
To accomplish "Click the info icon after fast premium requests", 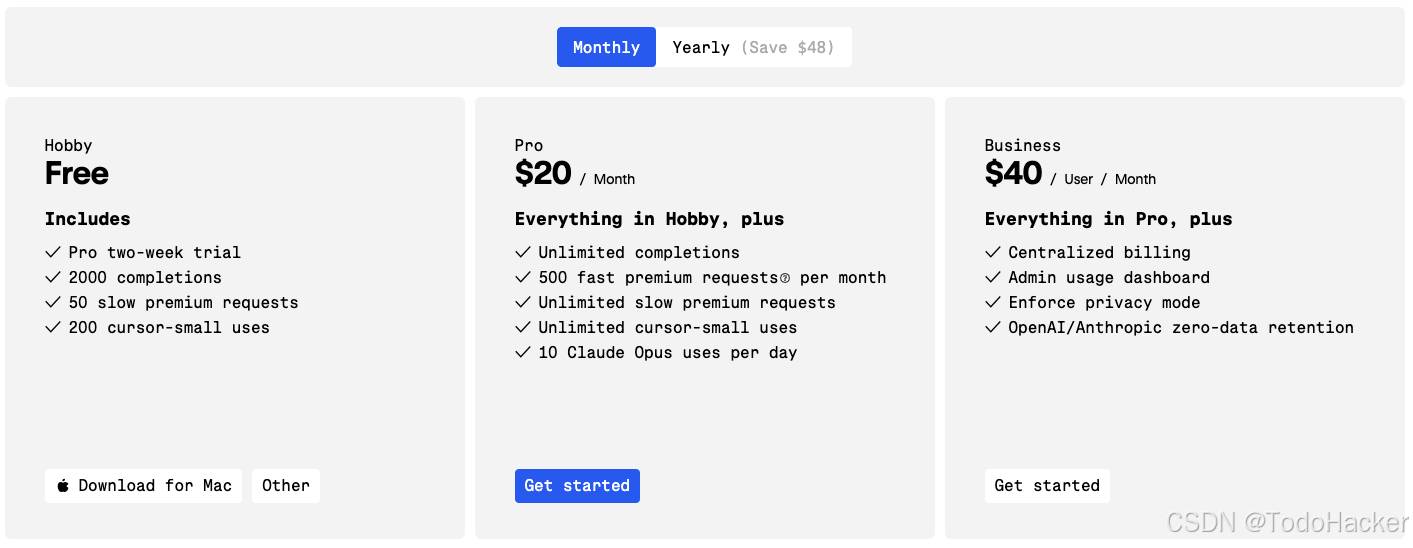I will click(x=785, y=278).
